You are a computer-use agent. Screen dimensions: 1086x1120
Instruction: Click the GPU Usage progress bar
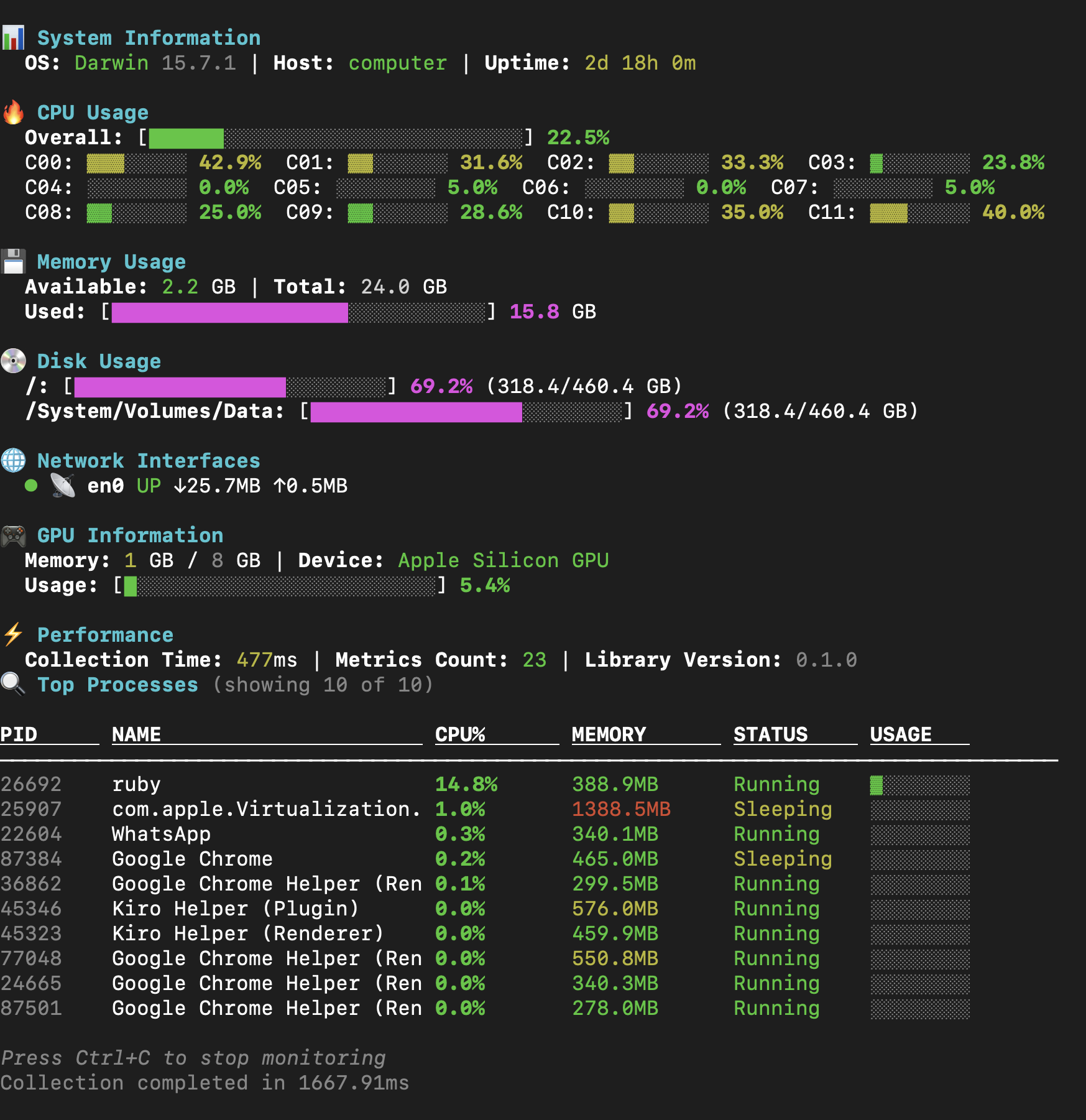[280, 586]
